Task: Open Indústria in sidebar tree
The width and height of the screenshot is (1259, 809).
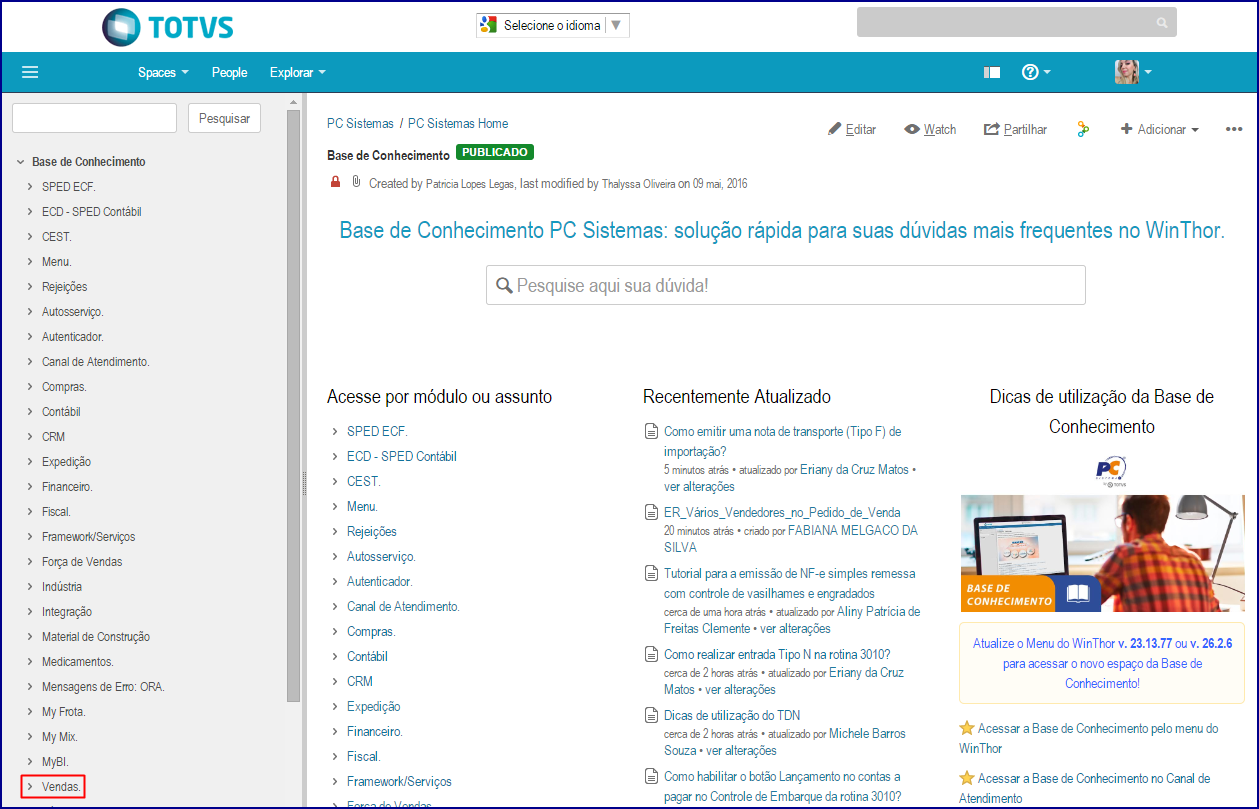Action: pyautogui.click(x=62, y=587)
